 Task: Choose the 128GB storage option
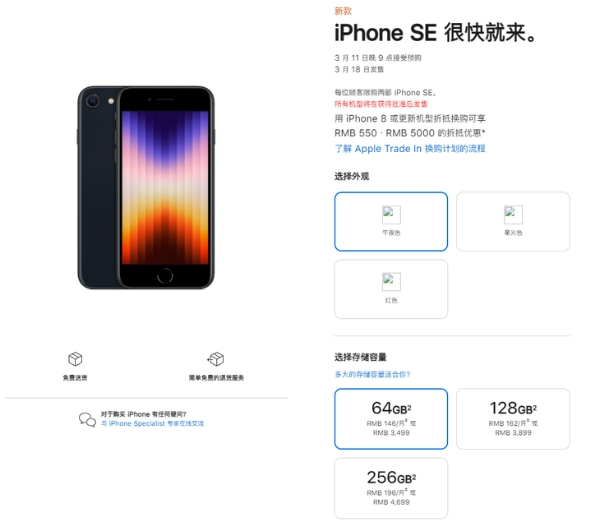(x=513, y=419)
